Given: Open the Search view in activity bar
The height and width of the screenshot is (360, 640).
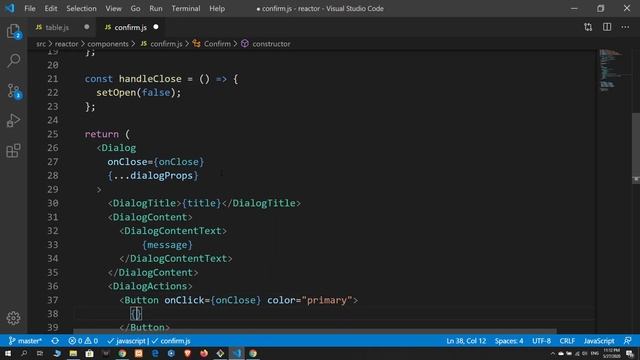Looking at the screenshot, I should [13, 61].
